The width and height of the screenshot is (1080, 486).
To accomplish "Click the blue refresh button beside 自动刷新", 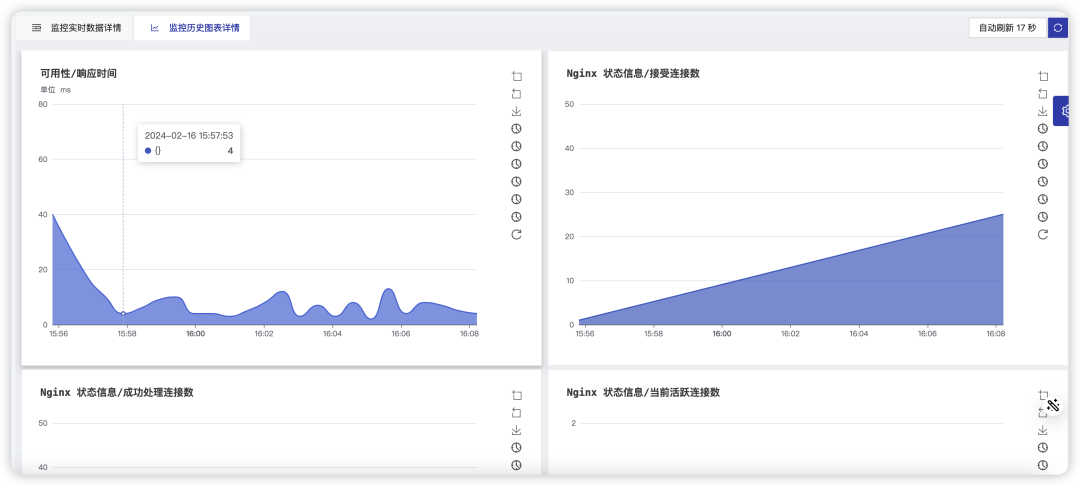I will coord(1057,28).
